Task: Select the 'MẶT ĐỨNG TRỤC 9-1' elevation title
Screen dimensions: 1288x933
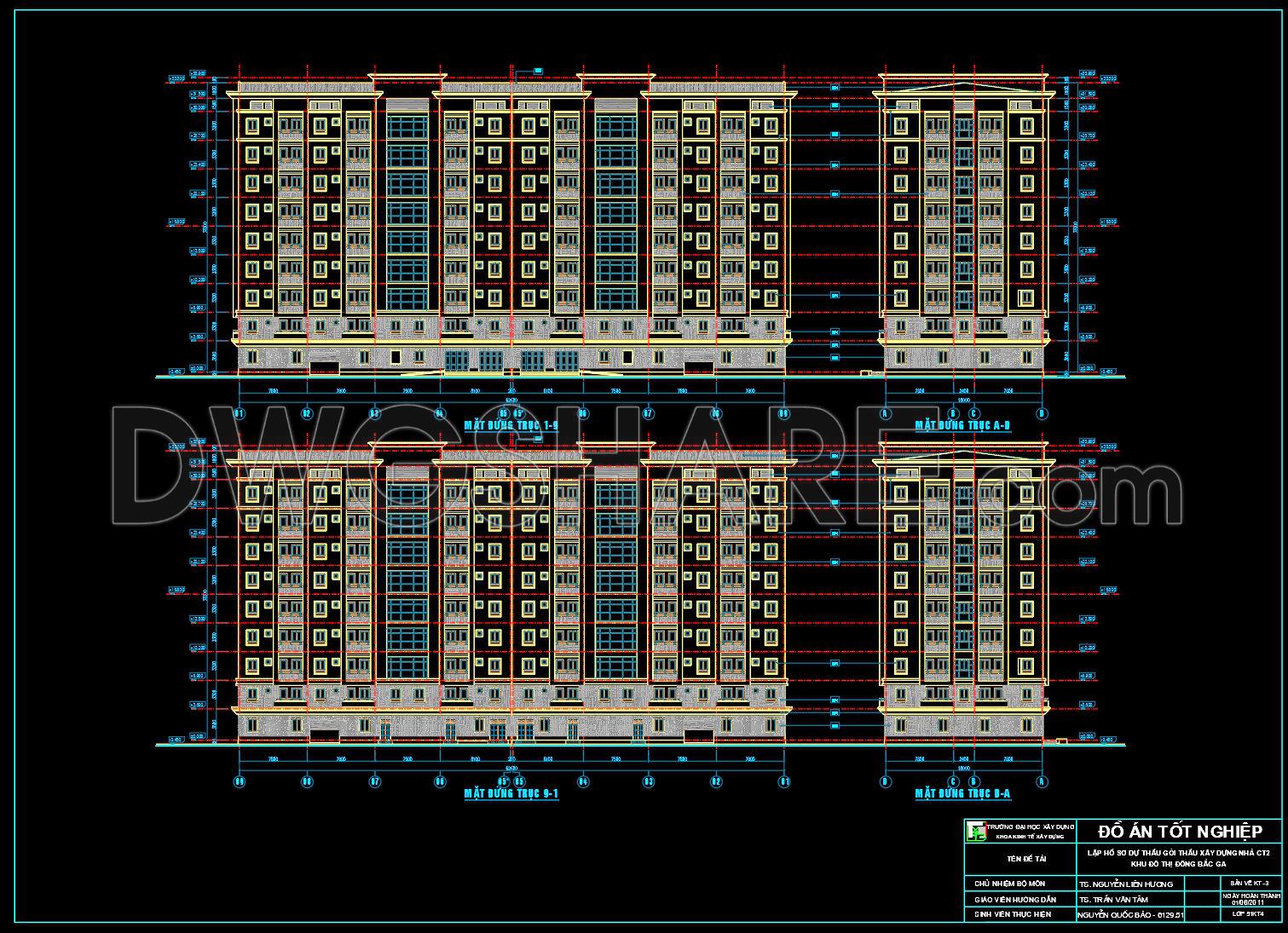Action: pos(511,793)
